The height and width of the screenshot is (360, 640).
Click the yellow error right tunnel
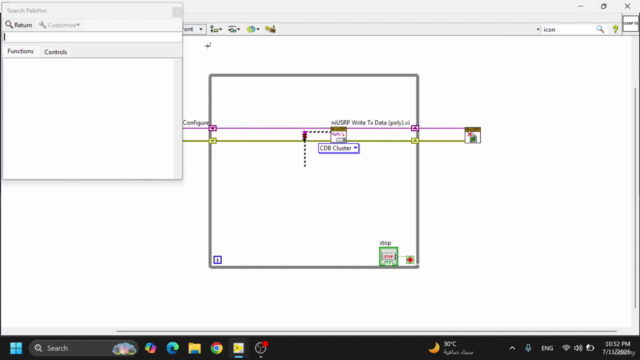click(415, 141)
